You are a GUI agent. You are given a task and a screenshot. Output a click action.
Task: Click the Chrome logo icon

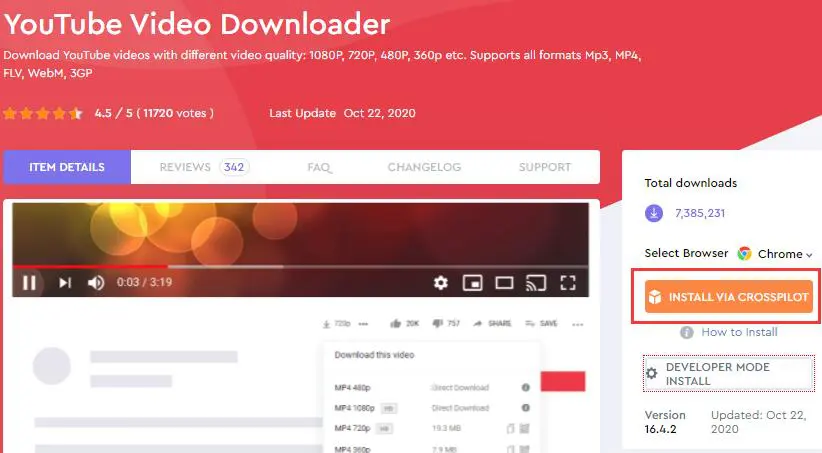click(744, 254)
